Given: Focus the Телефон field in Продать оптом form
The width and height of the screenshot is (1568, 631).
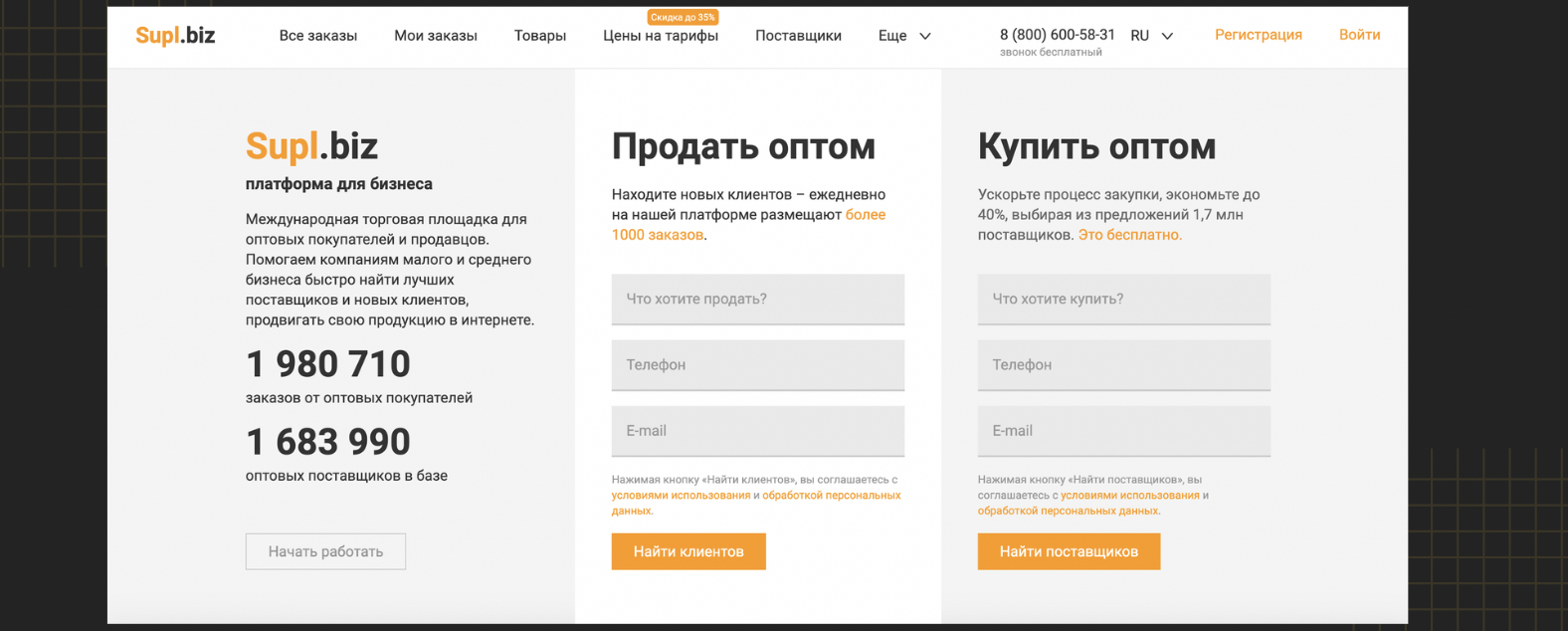Looking at the screenshot, I should pos(758,365).
